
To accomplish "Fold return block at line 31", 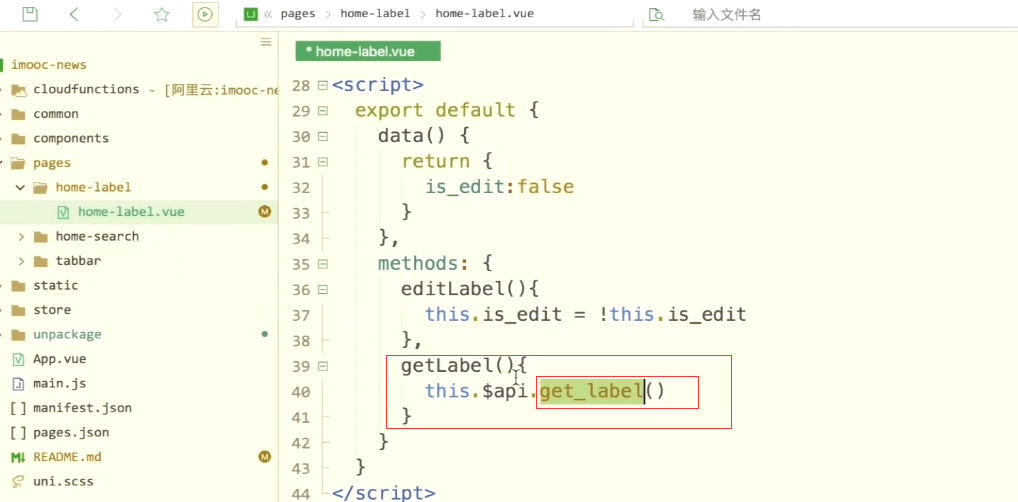I will click(323, 162).
